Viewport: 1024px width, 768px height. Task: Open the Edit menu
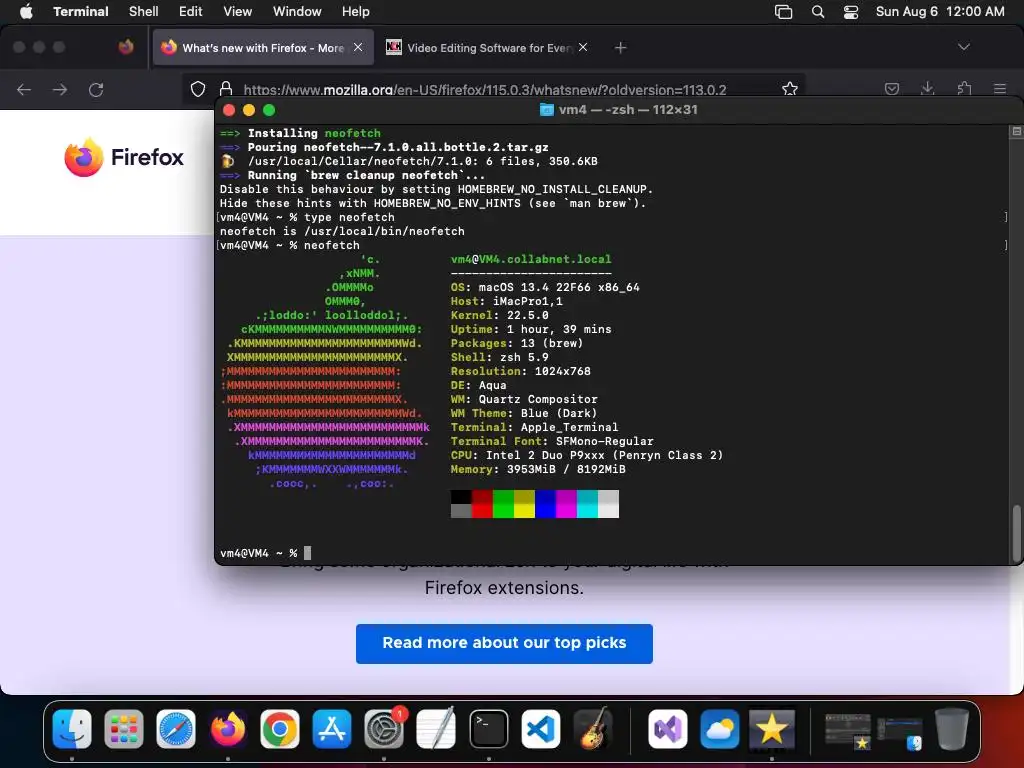click(191, 12)
